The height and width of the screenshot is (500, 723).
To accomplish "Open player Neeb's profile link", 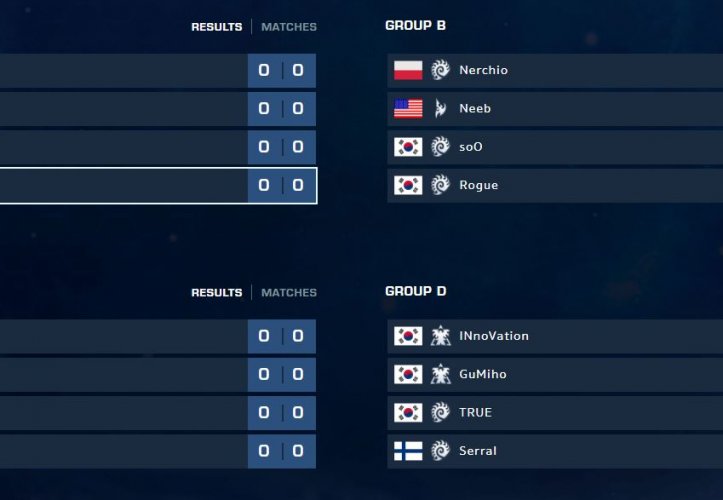I will pos(475,108).
